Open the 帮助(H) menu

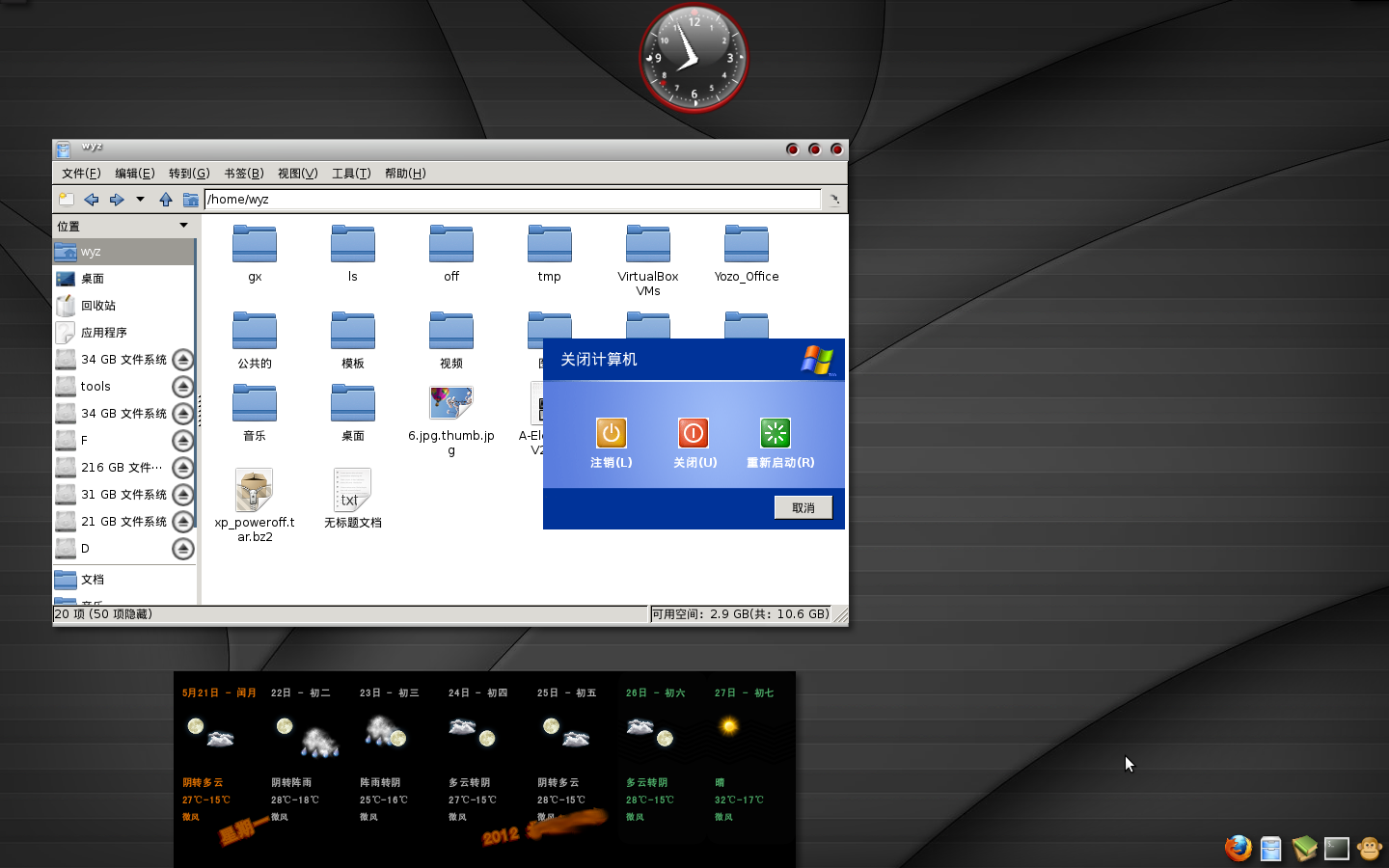(405, 174)
